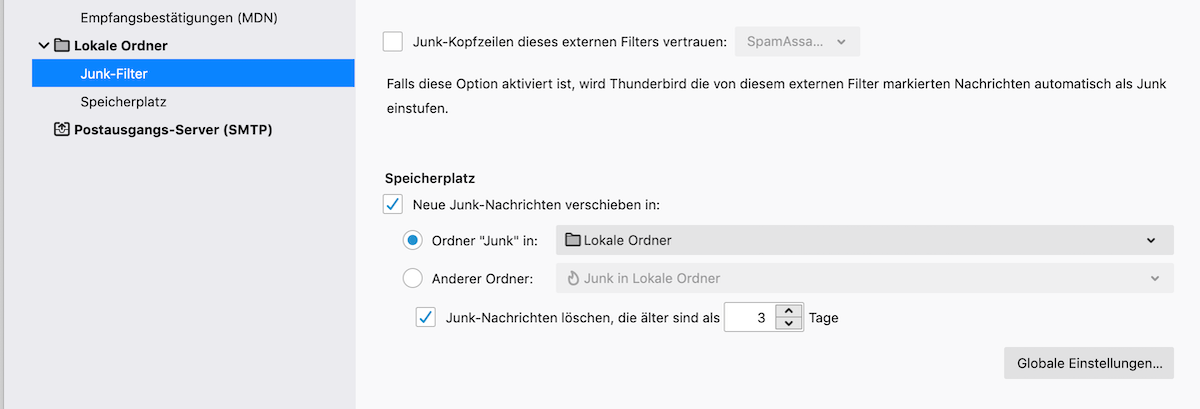Collapse the Lokale Ordner tree chevron
The height and width of the screenshot is (409, 1200).
(43, 46)
